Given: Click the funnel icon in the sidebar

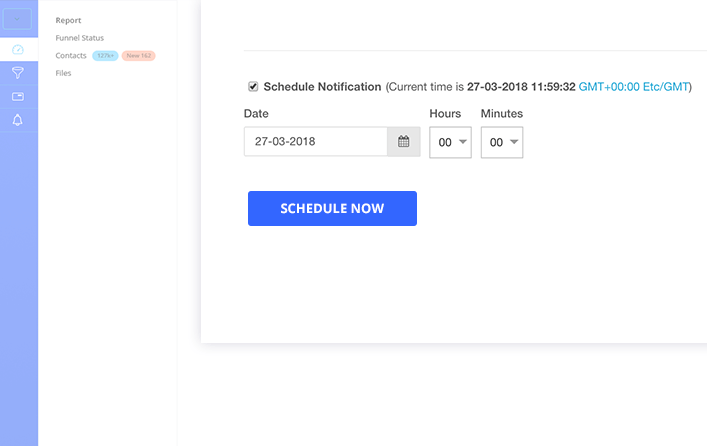Looking at the screenshot, I should pyautogui.click(x=18, y=73).
